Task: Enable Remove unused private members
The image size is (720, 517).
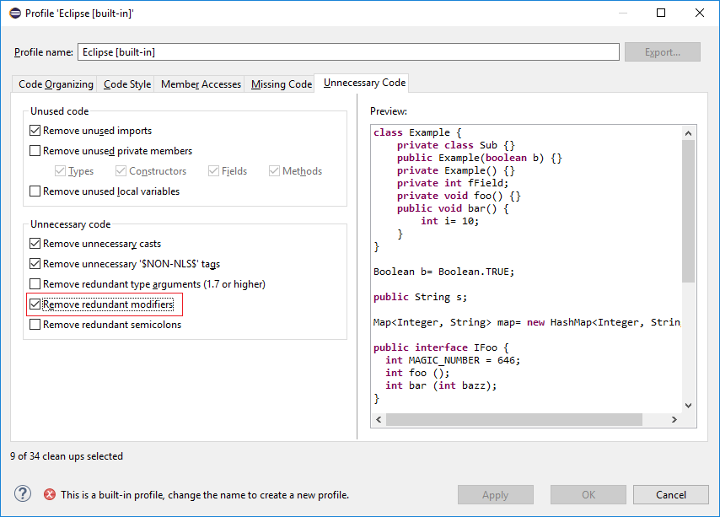Action: click(x=36, y=151)
